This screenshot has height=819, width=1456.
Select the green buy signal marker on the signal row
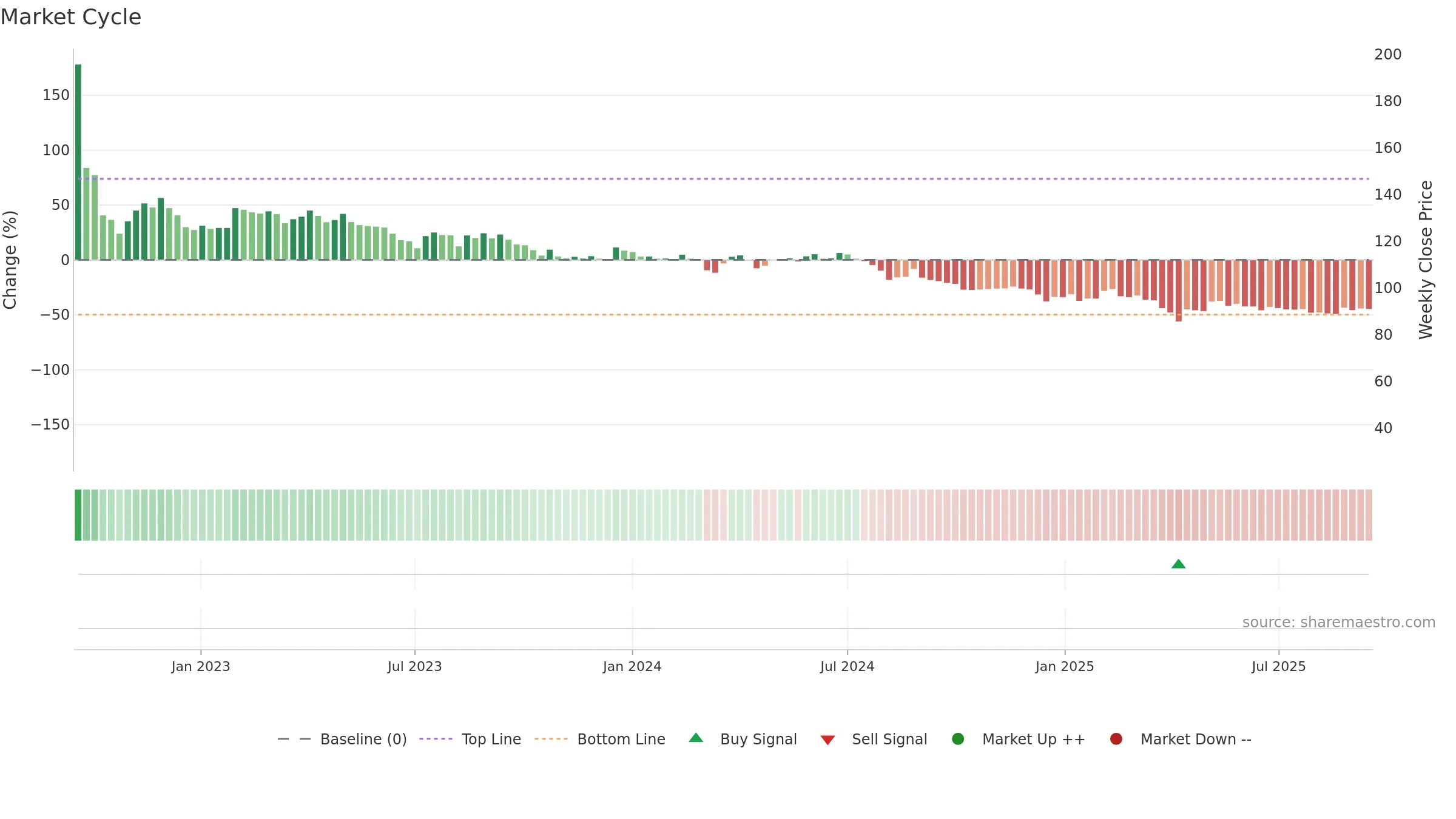tap(1179, 564)
